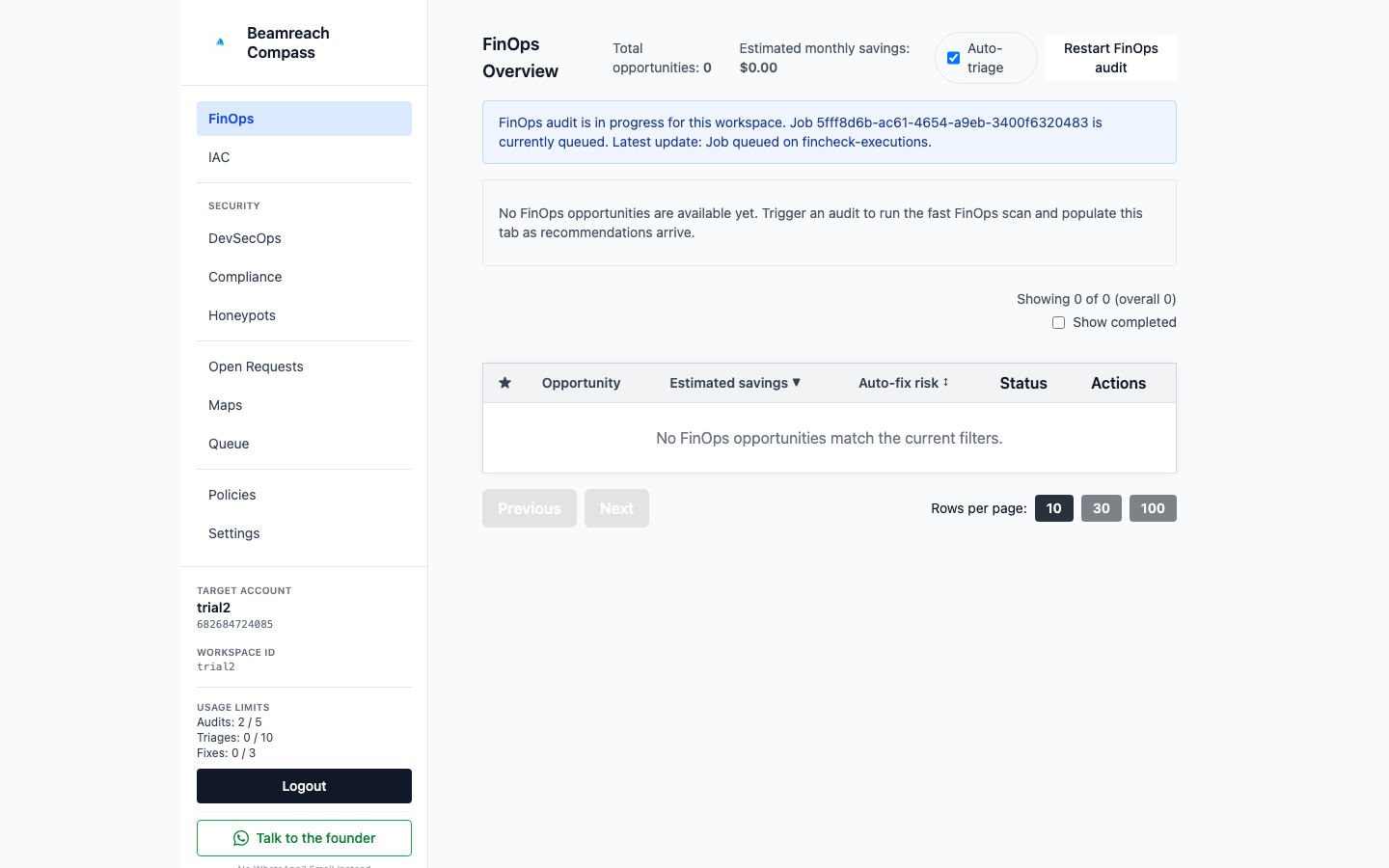Open the Honeypots page
The image size is (1389, 868).
[x=304, y=315]
